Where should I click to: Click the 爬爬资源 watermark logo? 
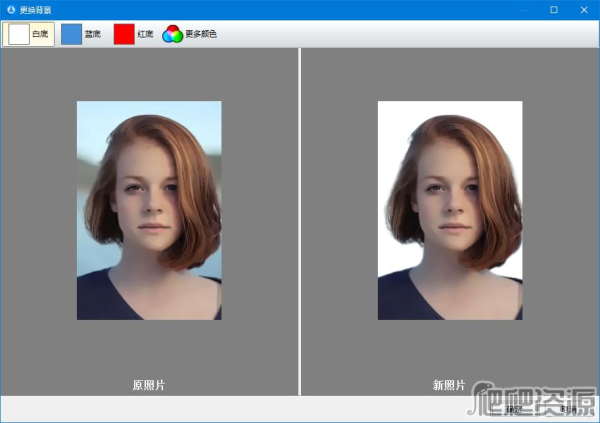[x=533, y=398]
